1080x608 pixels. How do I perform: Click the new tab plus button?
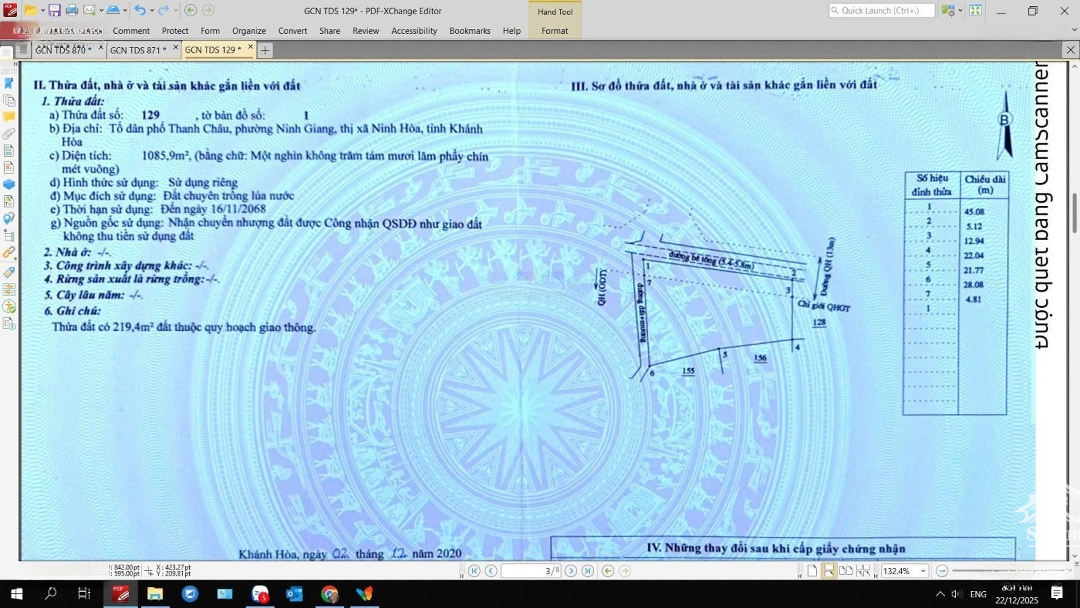pyautogui.click(x=265, y=50)
